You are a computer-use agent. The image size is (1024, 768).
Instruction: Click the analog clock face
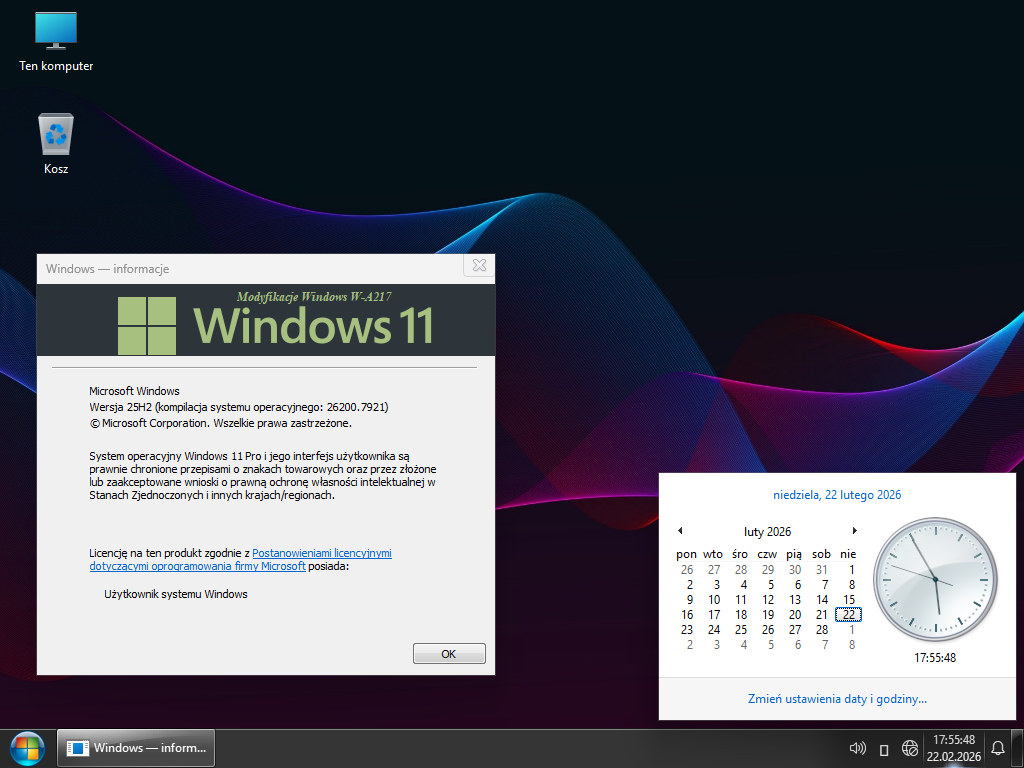pyautogui.click(x=935, y=579)
